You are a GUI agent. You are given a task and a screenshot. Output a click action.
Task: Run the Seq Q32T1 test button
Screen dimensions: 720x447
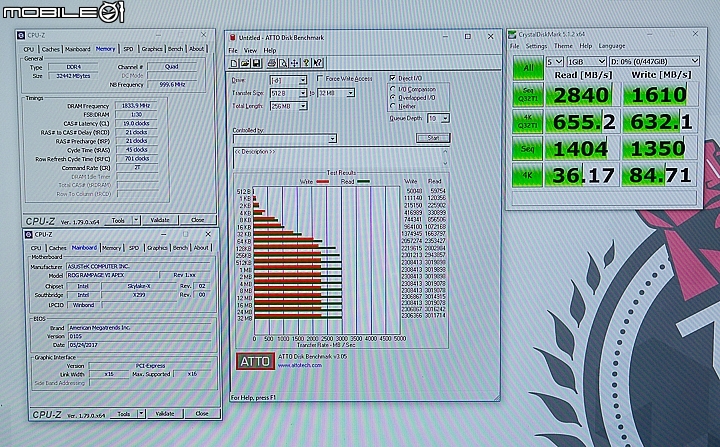coord(528,94)
